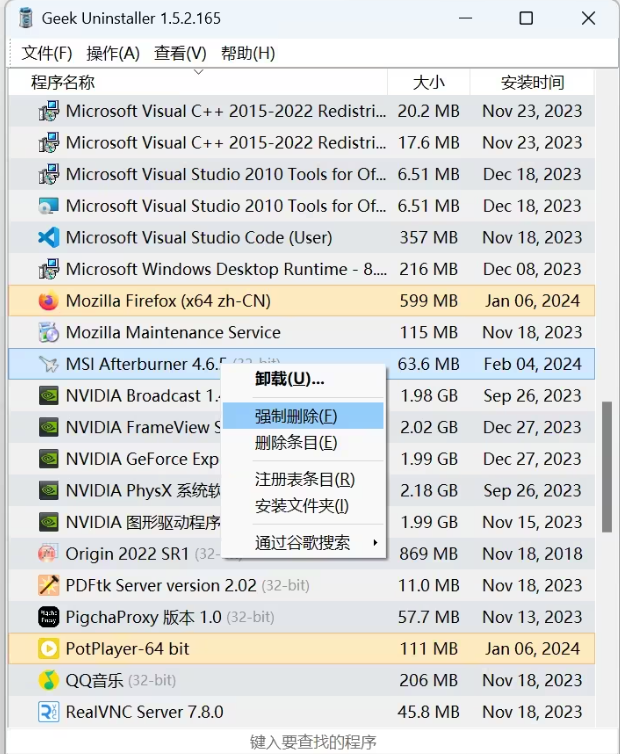Click the NVIDIA GeForce Experience icon

click(x=49, y=459)
